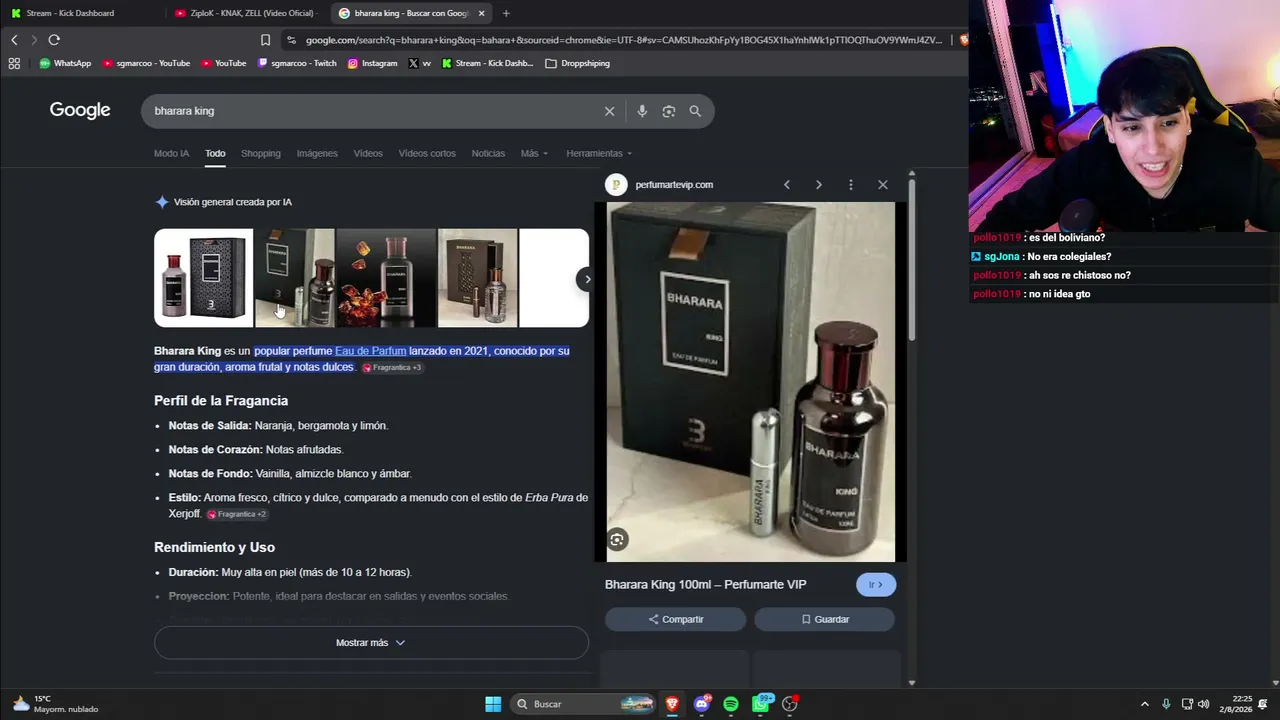
Task: Go to the Google homepage via logo
Action: coord(80,110)
